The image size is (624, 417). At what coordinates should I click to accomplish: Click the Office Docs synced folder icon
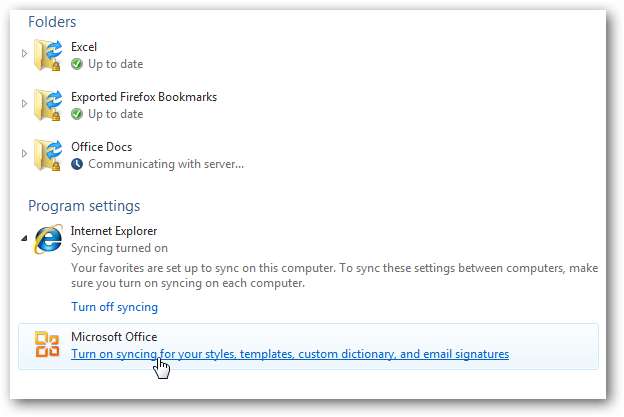tap(46, 155)
